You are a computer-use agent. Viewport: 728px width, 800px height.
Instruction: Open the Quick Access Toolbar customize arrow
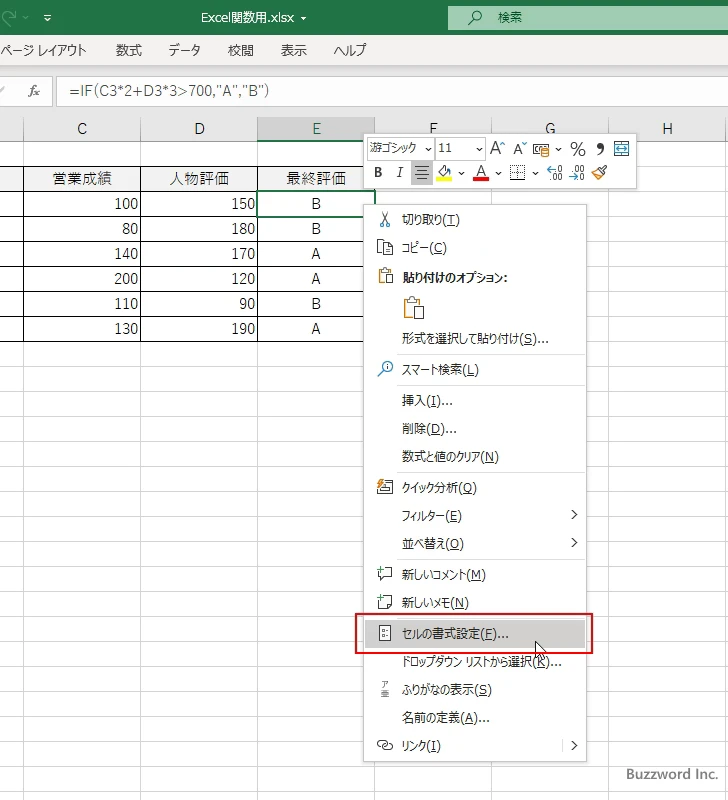tap(47, 18)
